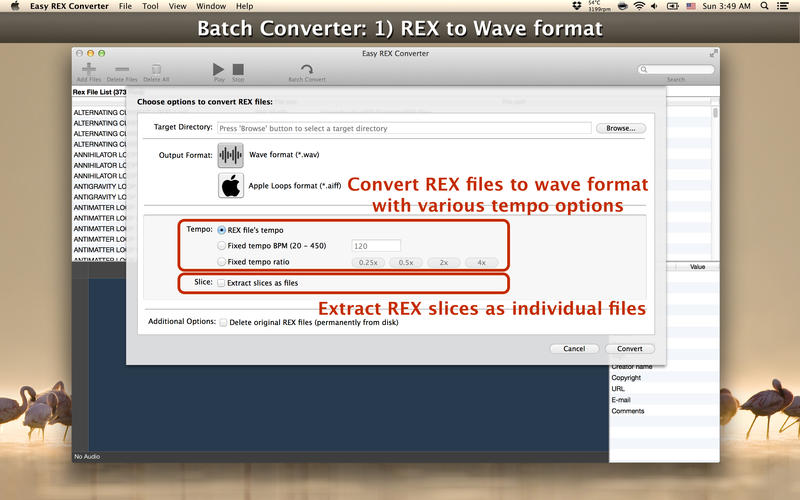Viewport: 800px width, 500px height.
Task: Click the BPM value field showing 120
Action: click(x=376, y=246)
